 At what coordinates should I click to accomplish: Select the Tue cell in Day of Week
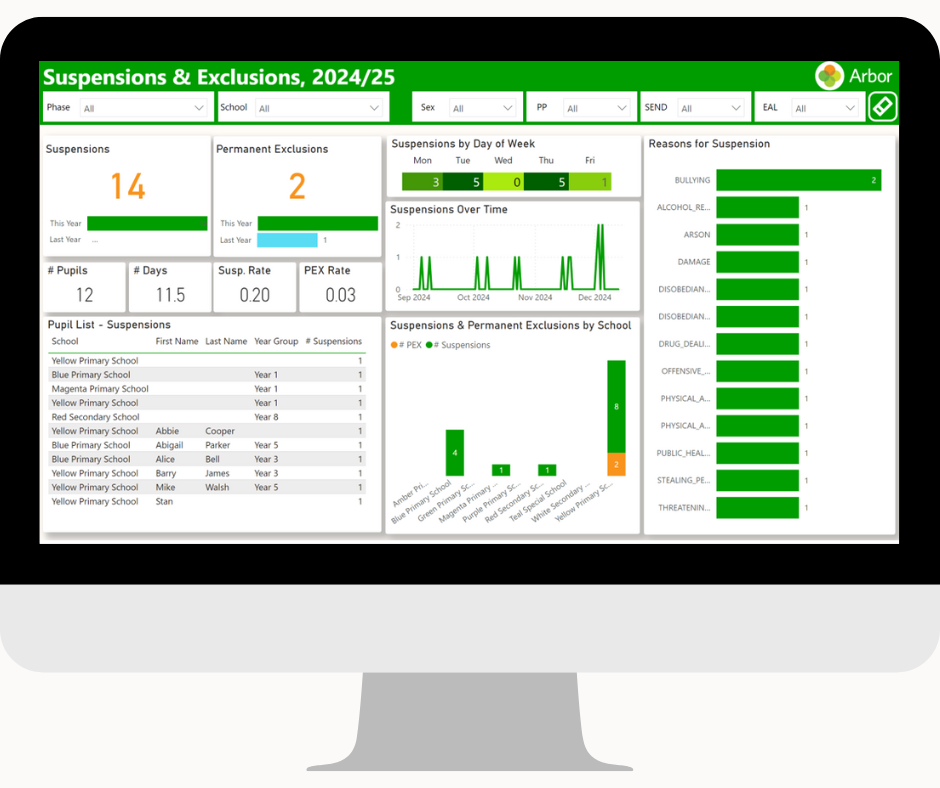(463, 182)
